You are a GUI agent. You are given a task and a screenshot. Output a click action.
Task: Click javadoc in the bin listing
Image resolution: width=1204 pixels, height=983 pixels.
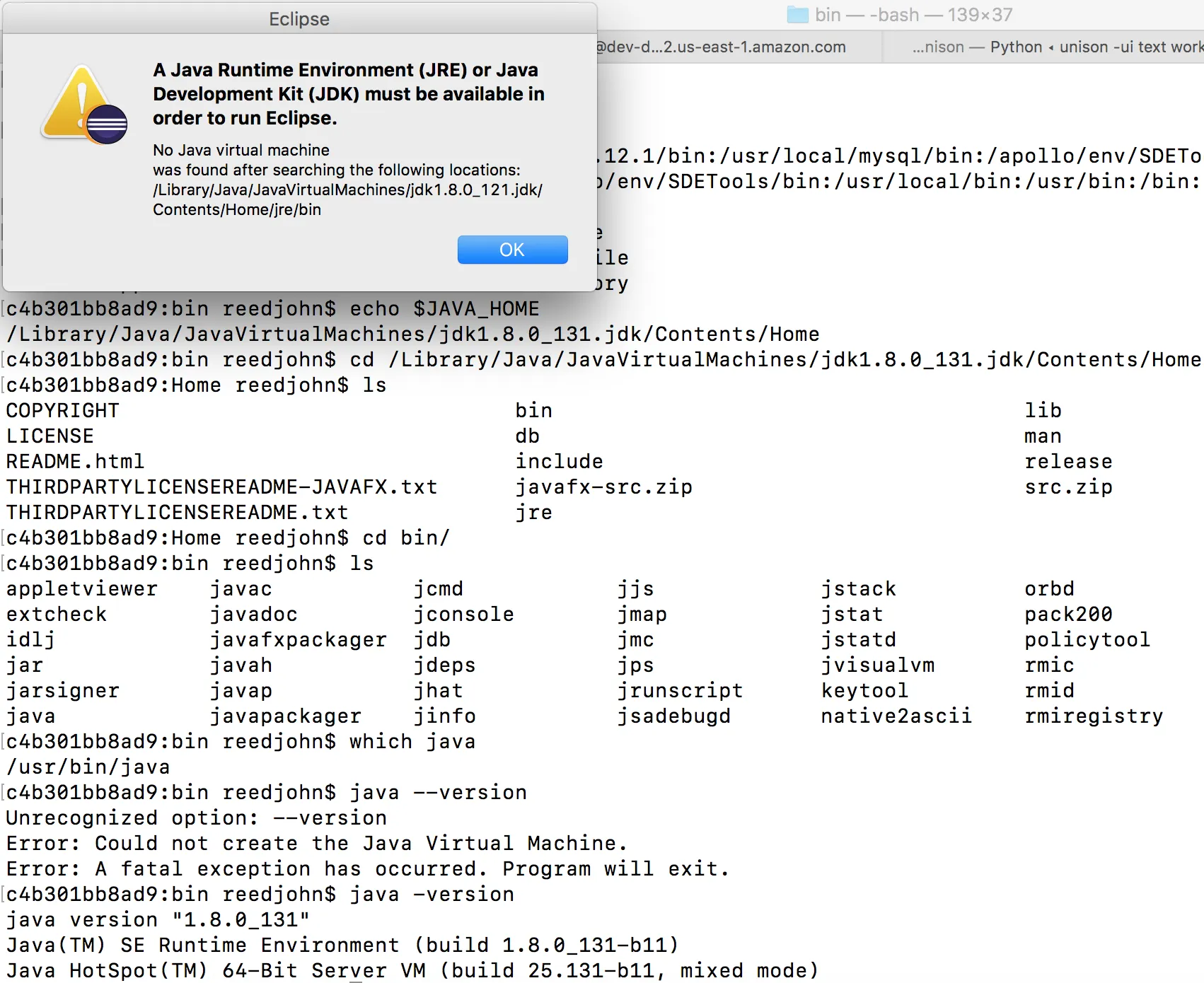pyautogui.click(x=254, y=615)
